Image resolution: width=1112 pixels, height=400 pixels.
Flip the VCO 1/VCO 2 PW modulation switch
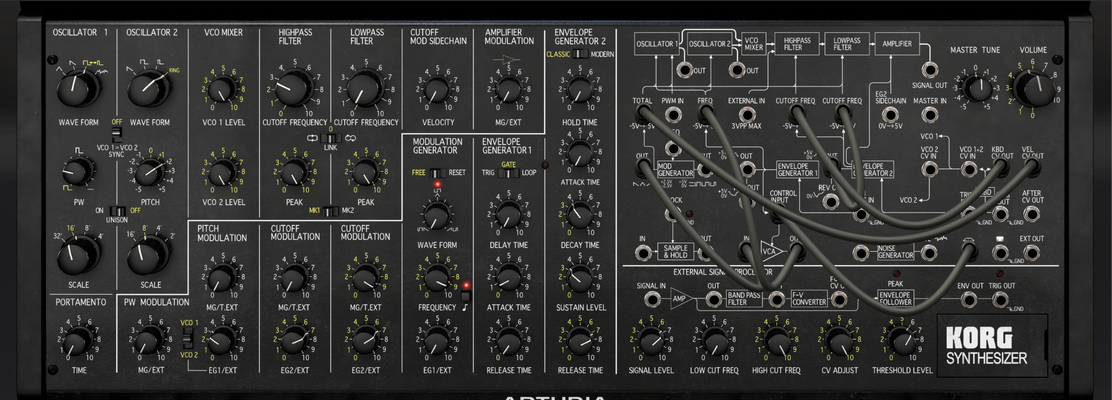(188, 340)
